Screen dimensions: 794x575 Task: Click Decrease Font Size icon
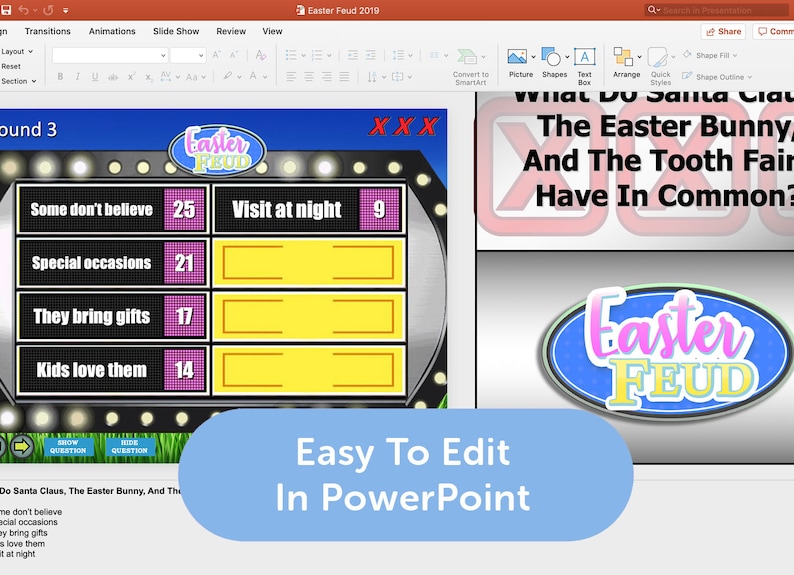[233, 55]
